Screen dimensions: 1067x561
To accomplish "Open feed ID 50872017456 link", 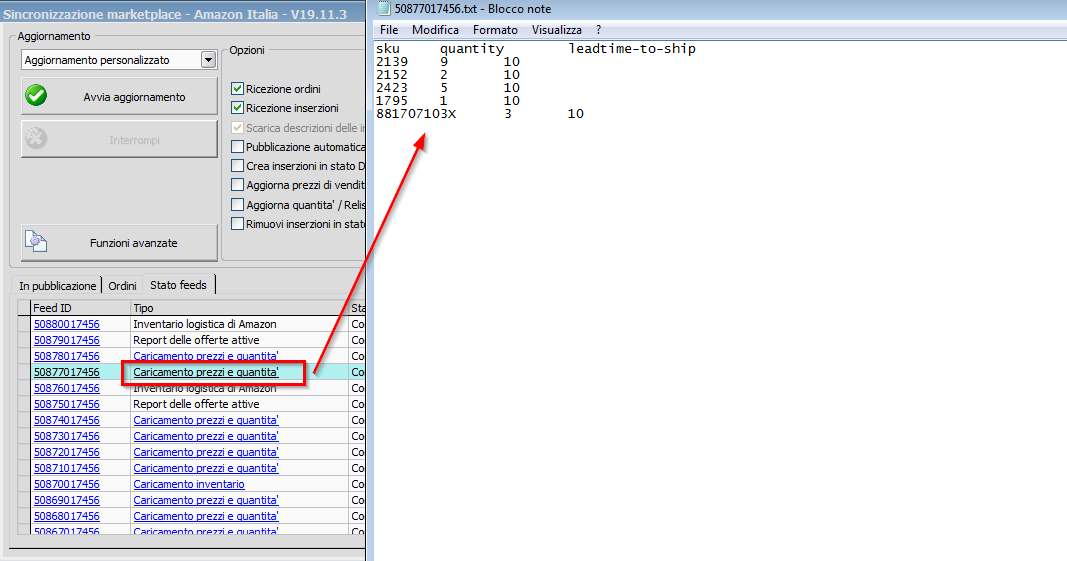I will click(x=67, y=452).
